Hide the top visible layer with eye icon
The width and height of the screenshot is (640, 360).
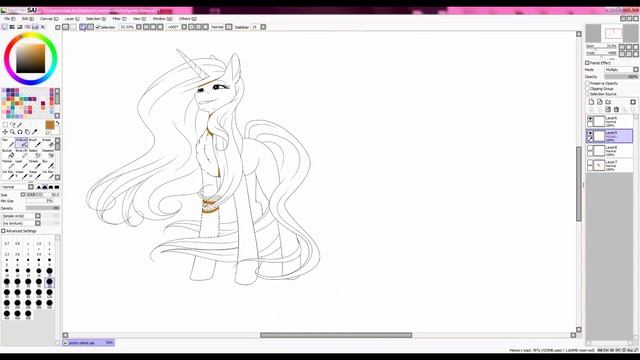pyautogui.click(x=590, y=119)
